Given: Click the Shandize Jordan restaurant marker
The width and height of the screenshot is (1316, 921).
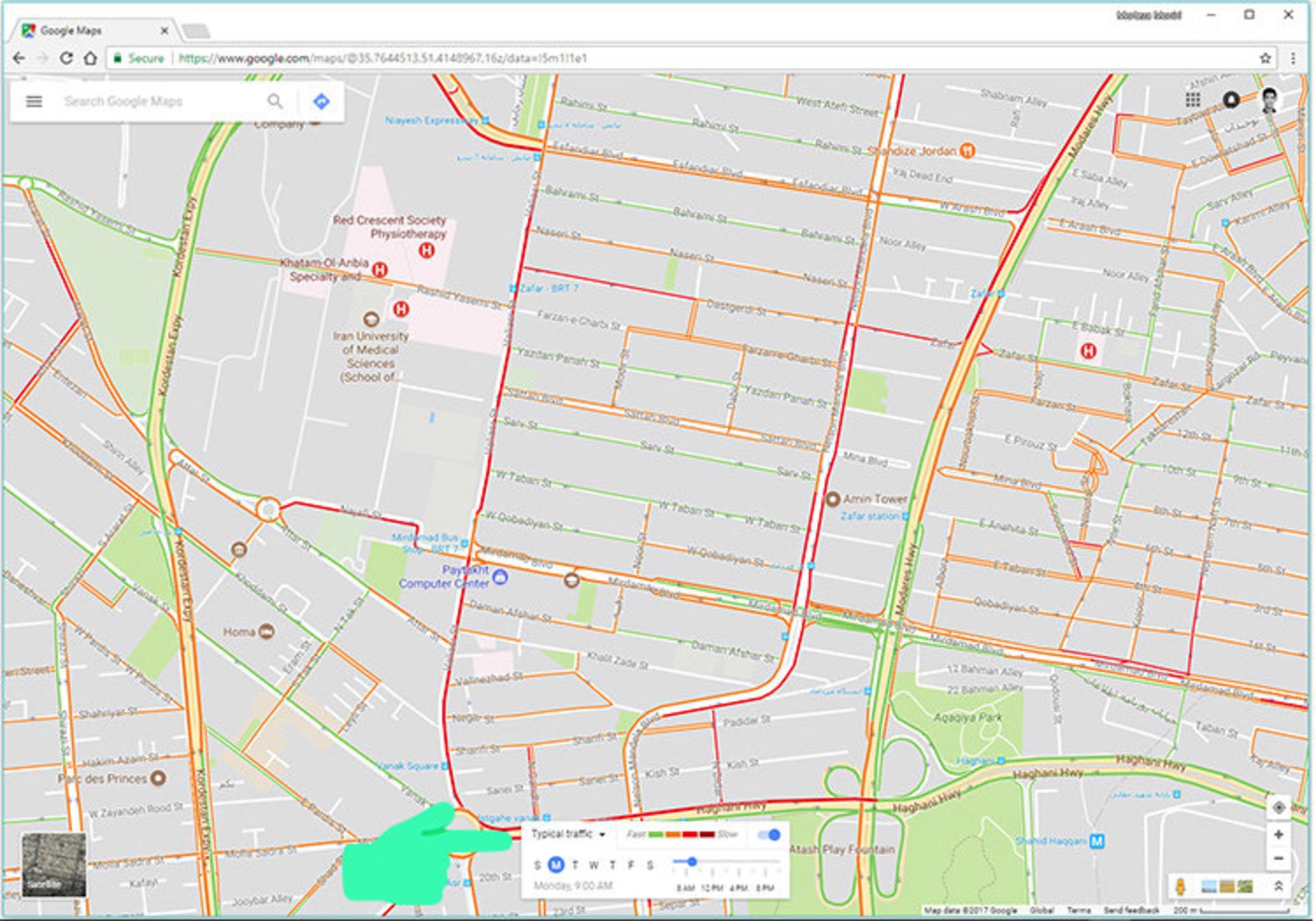Looking at the screenshot, I should pos(966,150).
